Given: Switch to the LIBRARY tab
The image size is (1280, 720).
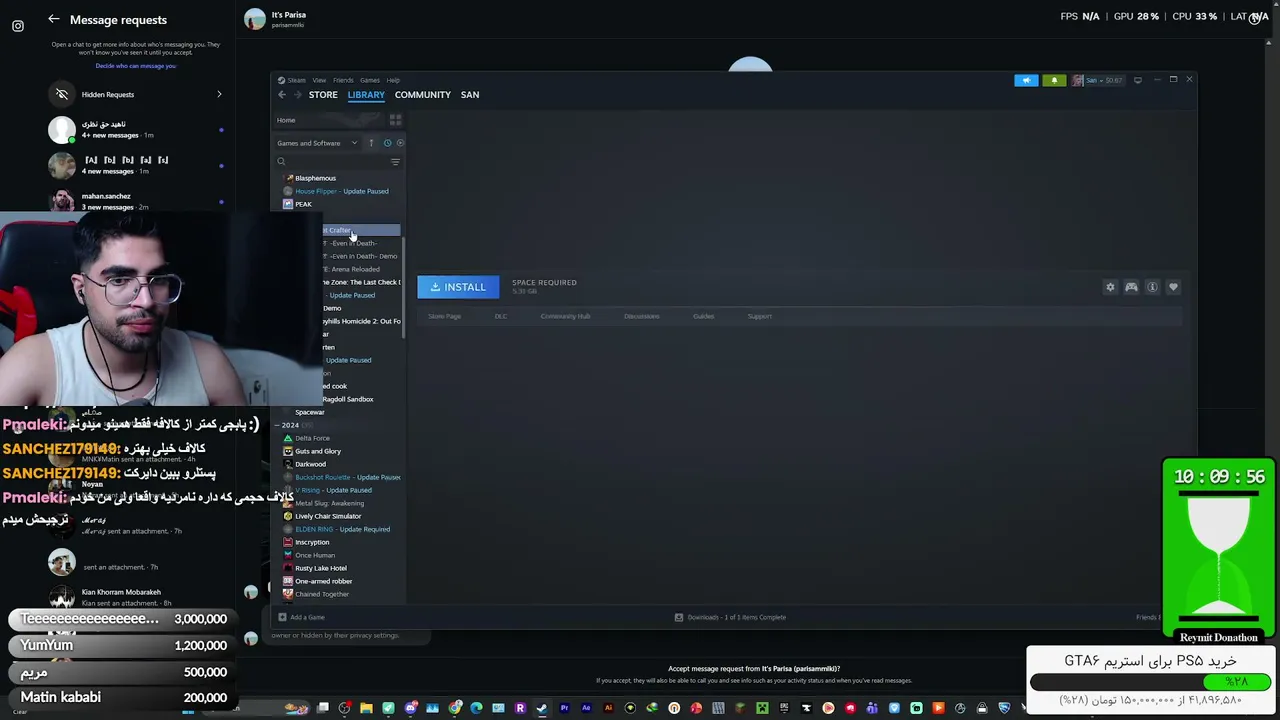Looking at the screenshot, I should tap(366, 95).
